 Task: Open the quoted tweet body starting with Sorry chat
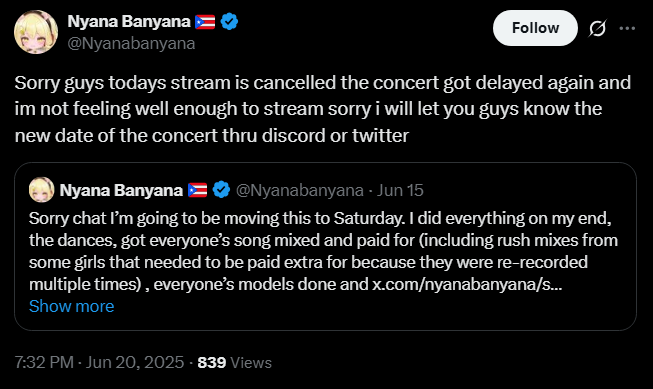pos(323,251)
